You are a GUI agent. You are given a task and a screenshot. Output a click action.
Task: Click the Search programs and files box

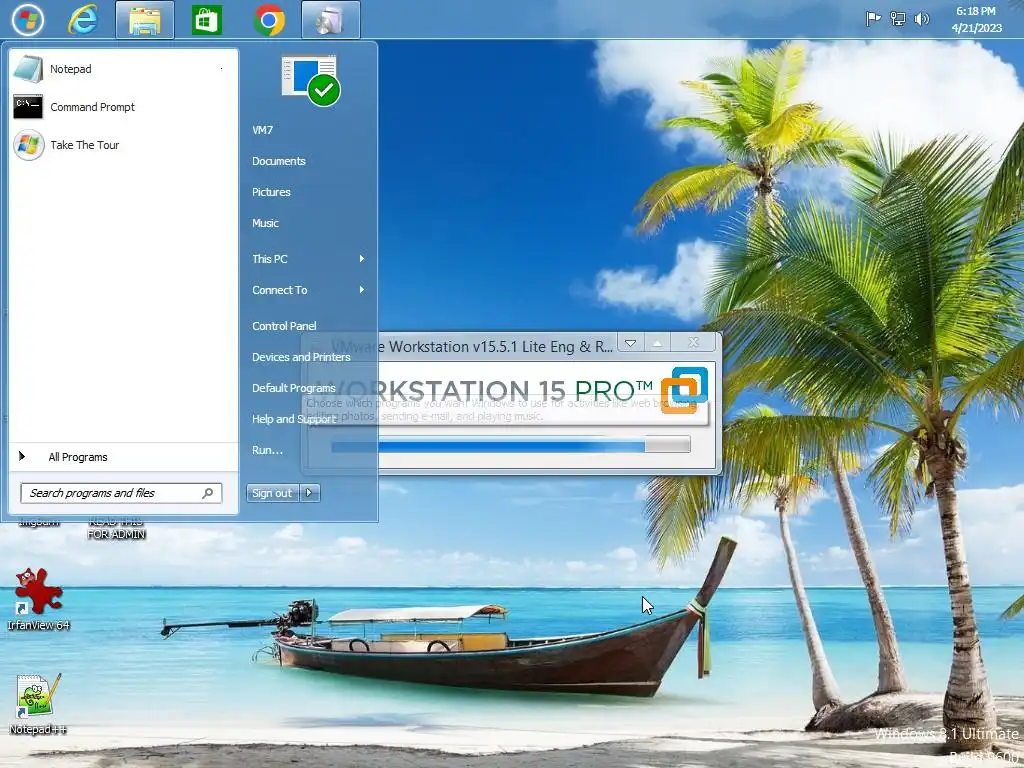pos(121,493)
